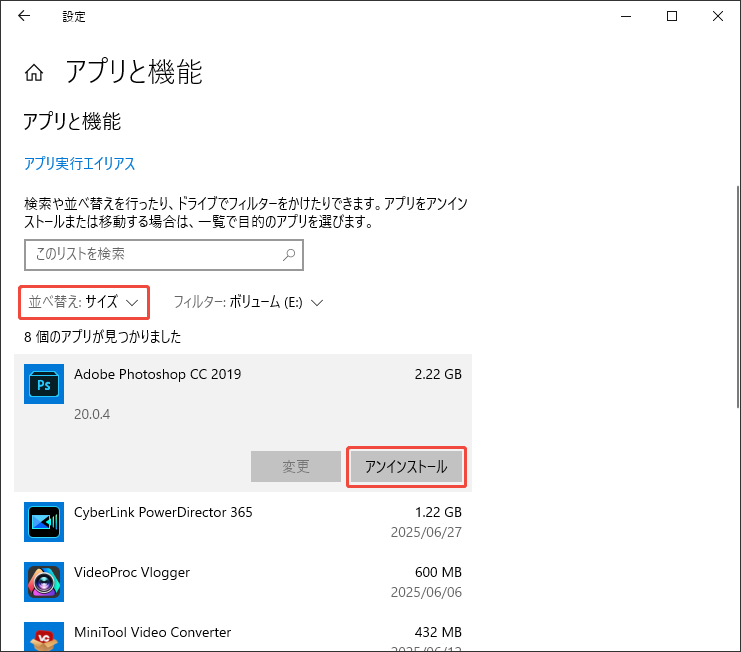Click the 432 MB size value

tap(438, 632)
